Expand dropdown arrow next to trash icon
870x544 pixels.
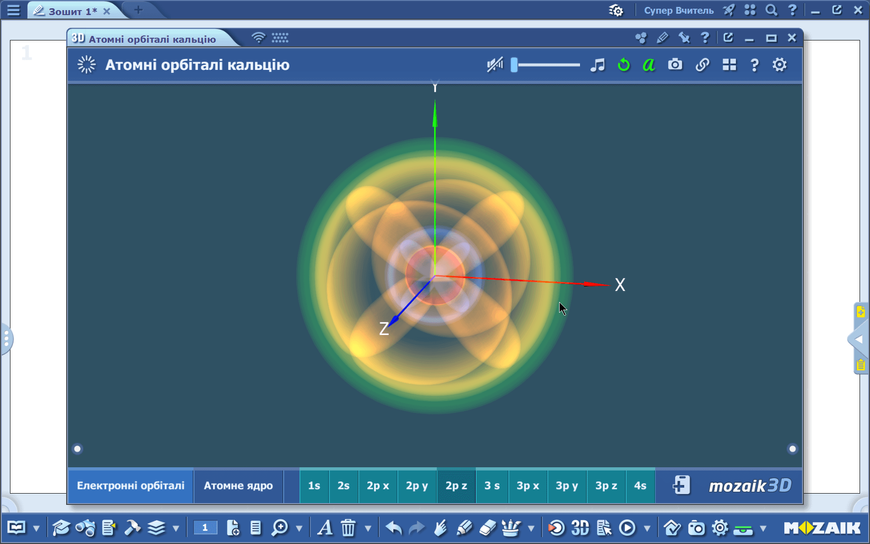coord(368,528)
